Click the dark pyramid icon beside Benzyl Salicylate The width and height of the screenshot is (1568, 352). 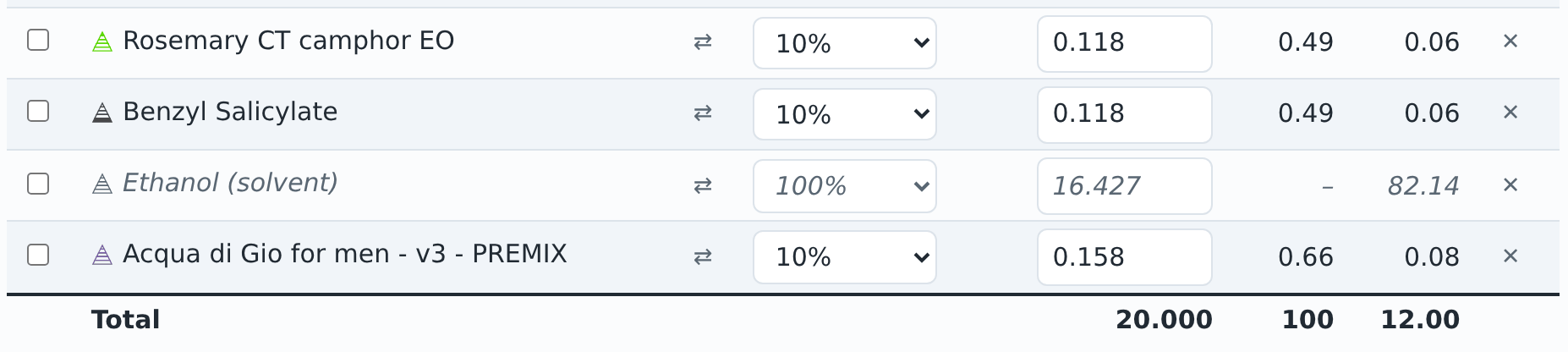pos(102,113)
